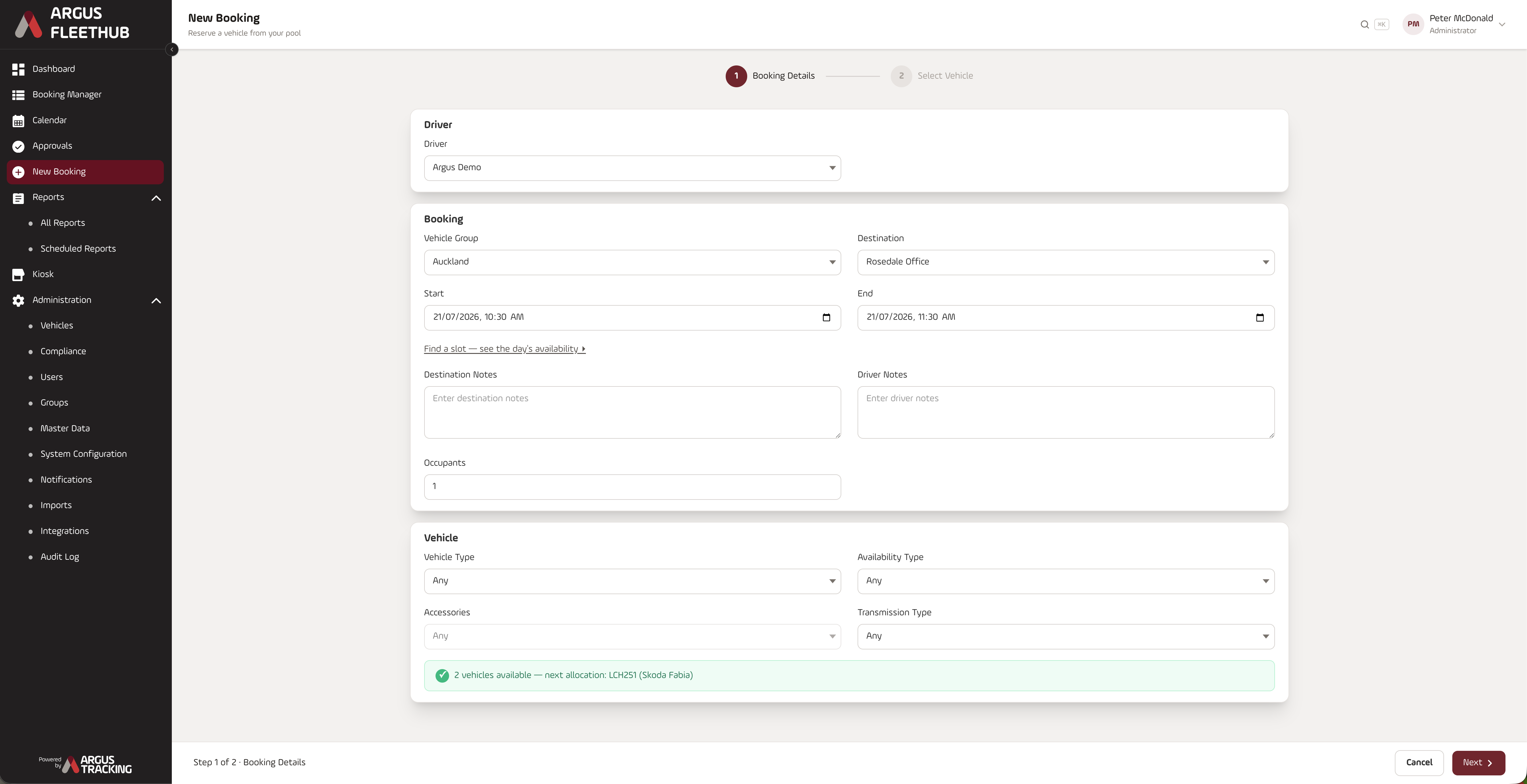Click the keyboard shortcut badge near search
The image size is (1527, 784).
click(1382, 24)
